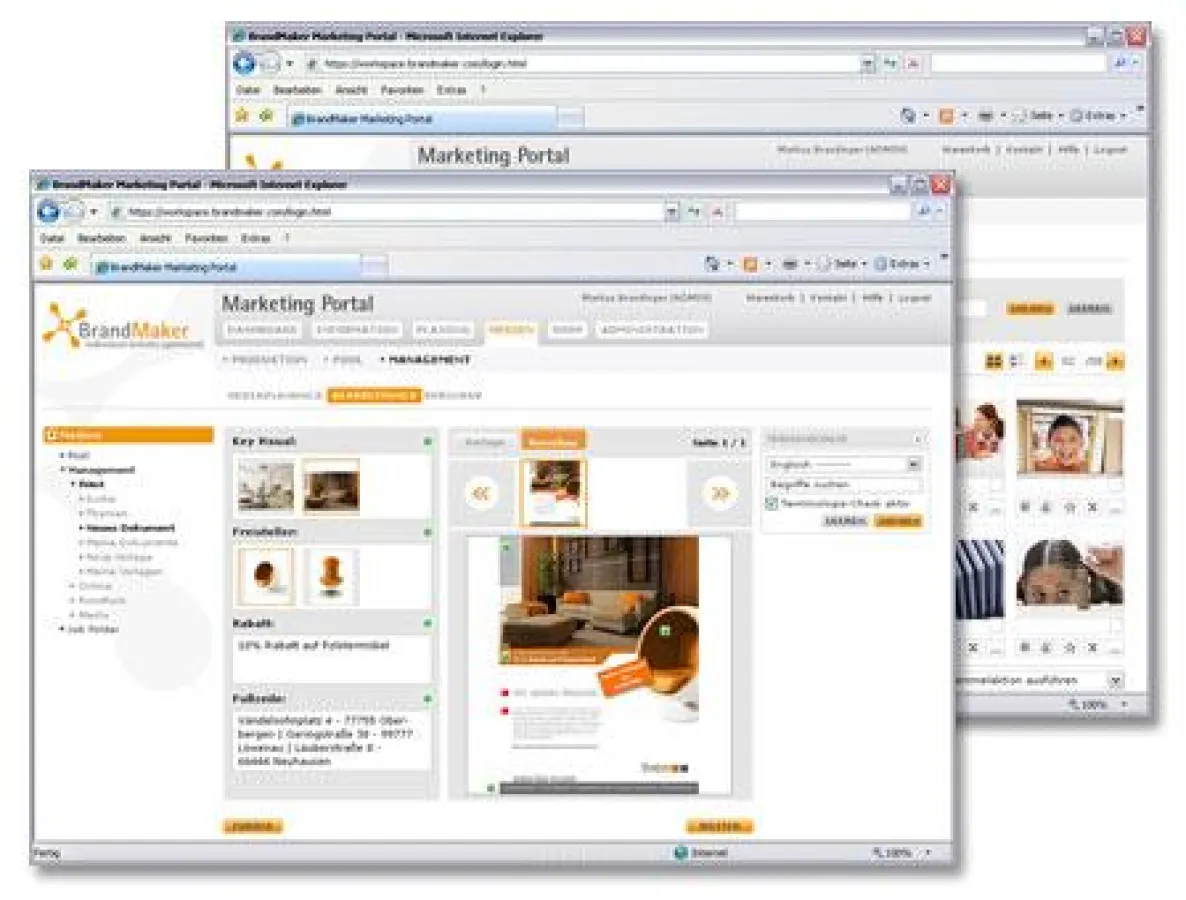Toggle the Terminologie-Check aktiv checkbox
Screen dimensions: 1186x900
(x=772, y=503)
